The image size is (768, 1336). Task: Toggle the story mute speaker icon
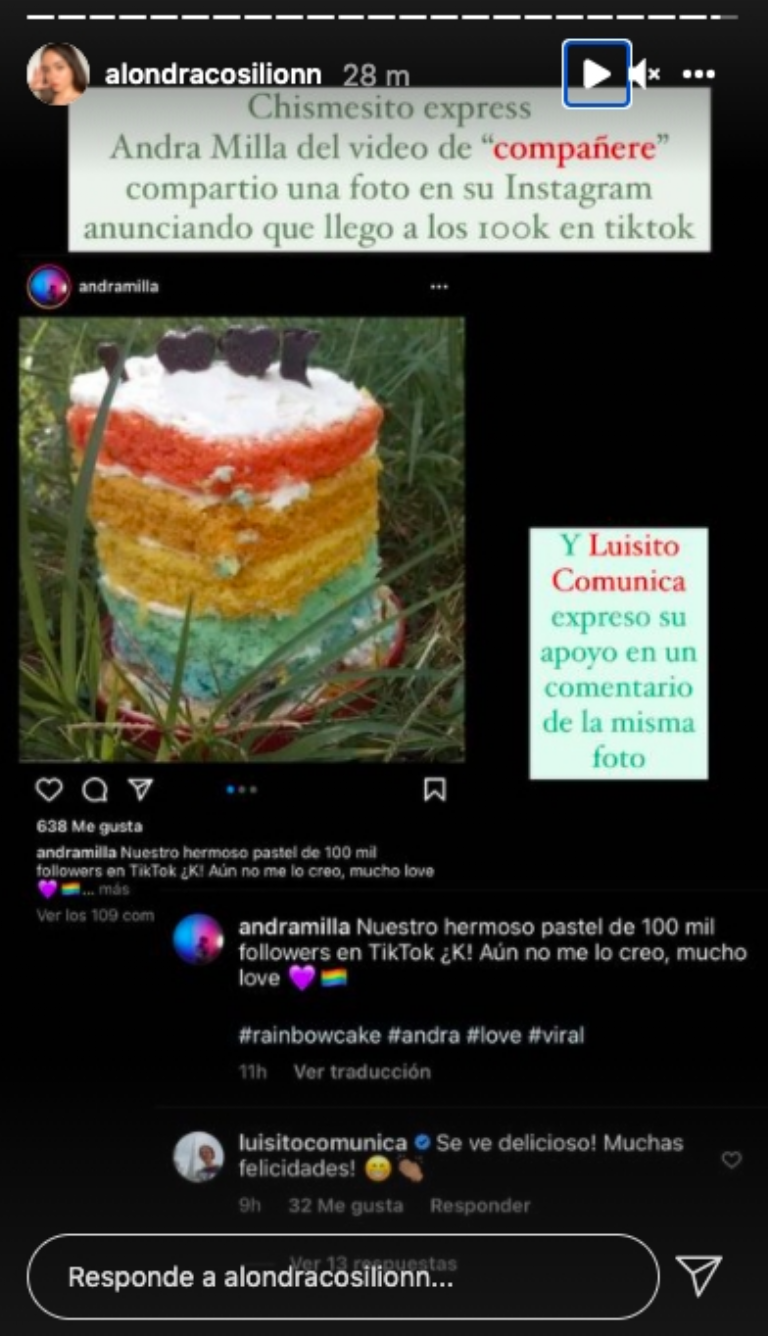click(x=645, y=73)
